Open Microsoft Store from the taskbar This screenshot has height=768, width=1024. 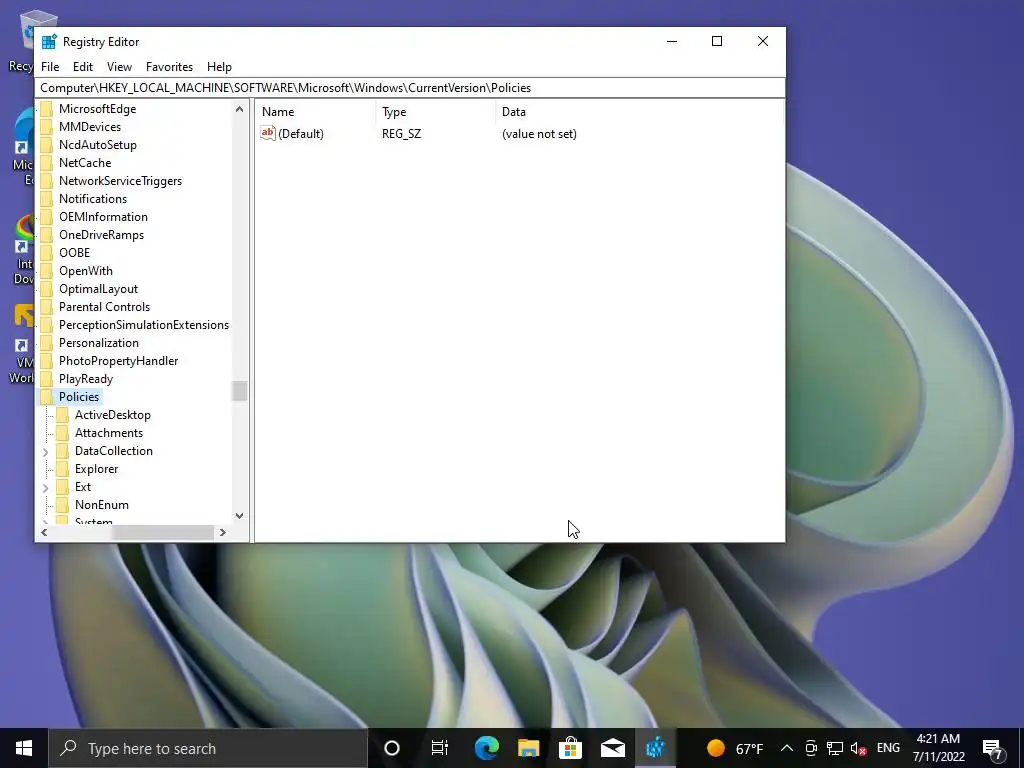pos(570,748)
